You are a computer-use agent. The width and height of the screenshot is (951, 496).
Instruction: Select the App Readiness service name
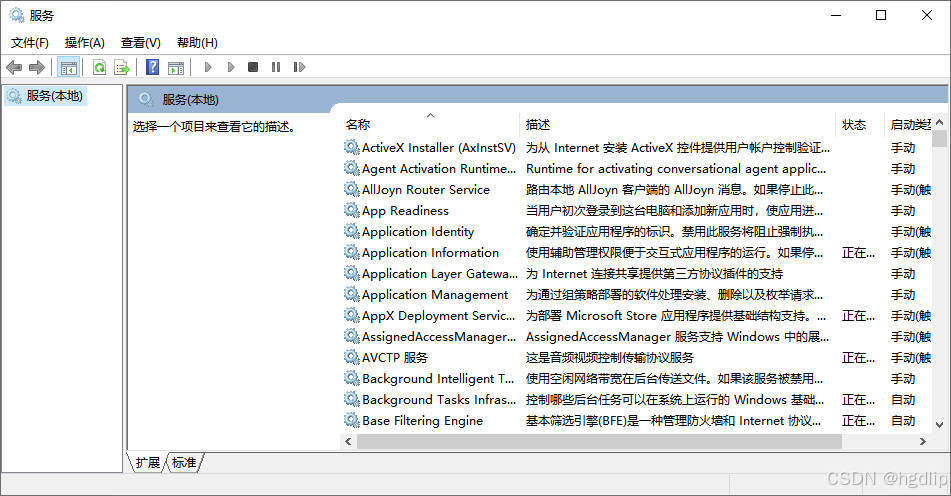tap(405, 210)
